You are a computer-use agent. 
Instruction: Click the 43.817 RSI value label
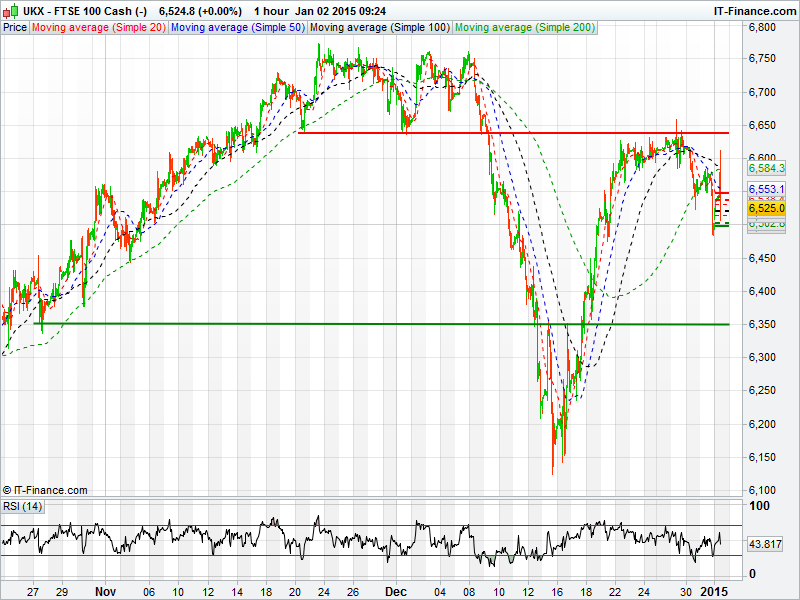pos(768,543)
